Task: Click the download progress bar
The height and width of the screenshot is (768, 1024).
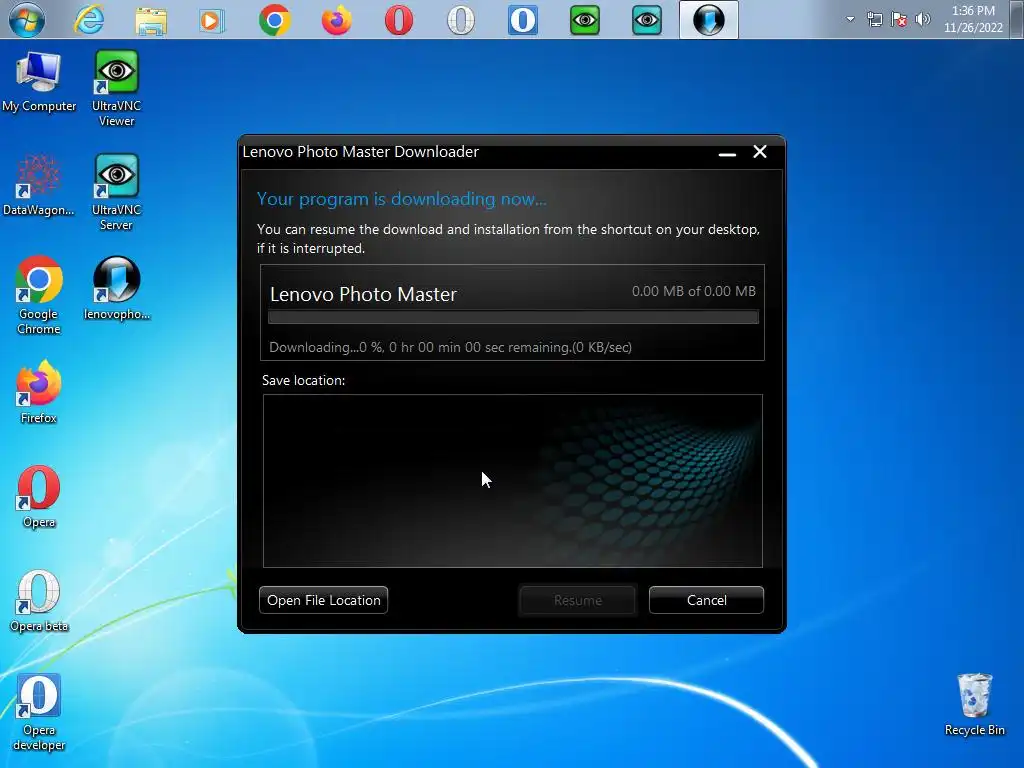Action: click(513, 317)
